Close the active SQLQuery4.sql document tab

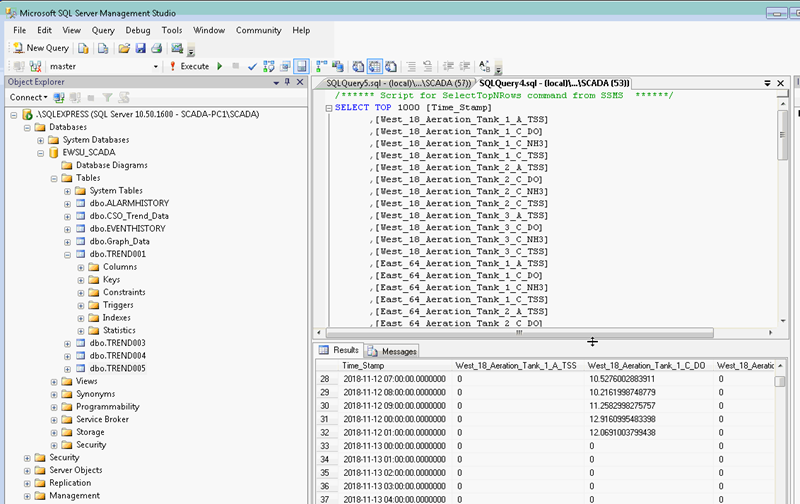coord(781,83)
